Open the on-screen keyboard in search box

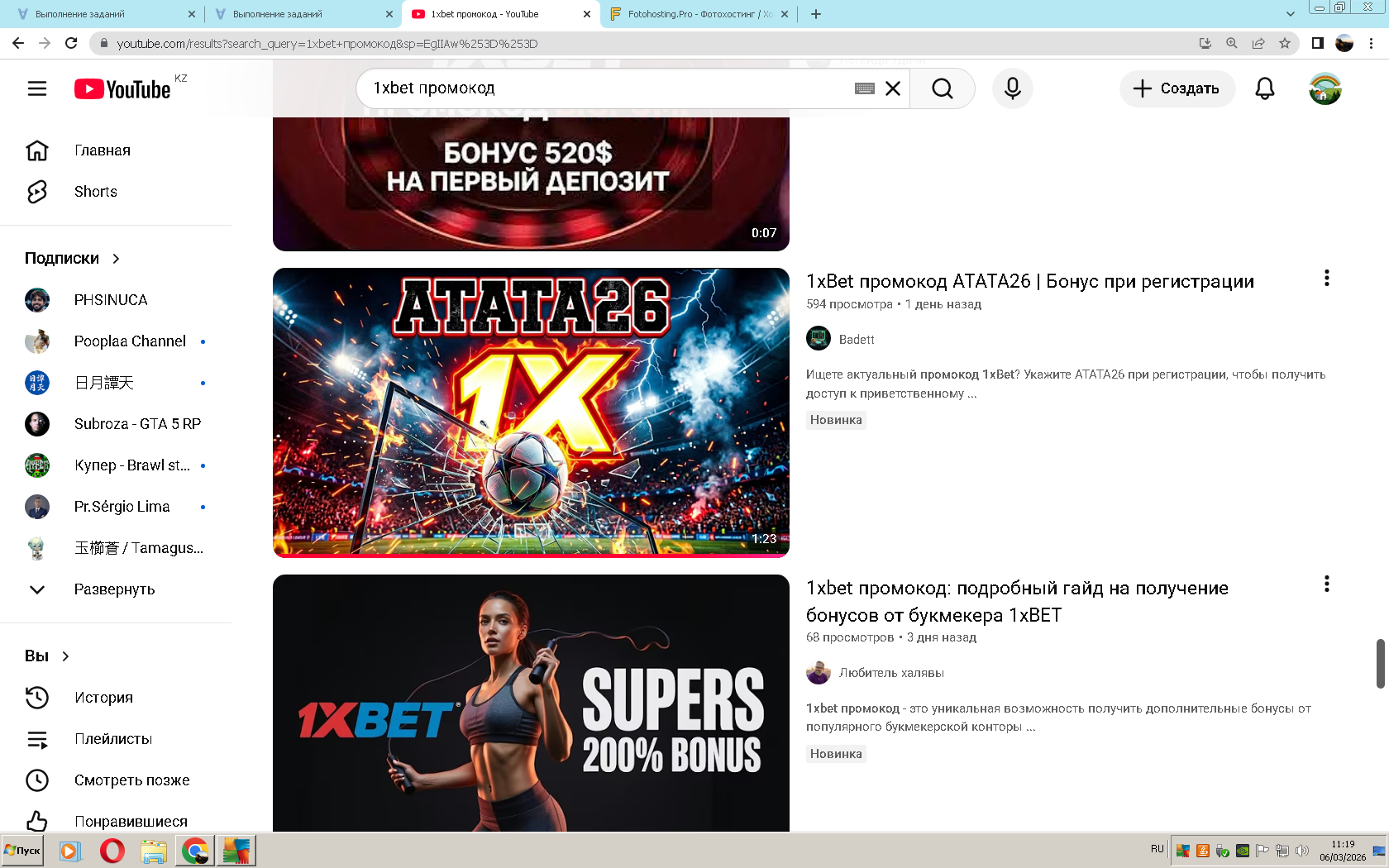click(x=865, y=88)
